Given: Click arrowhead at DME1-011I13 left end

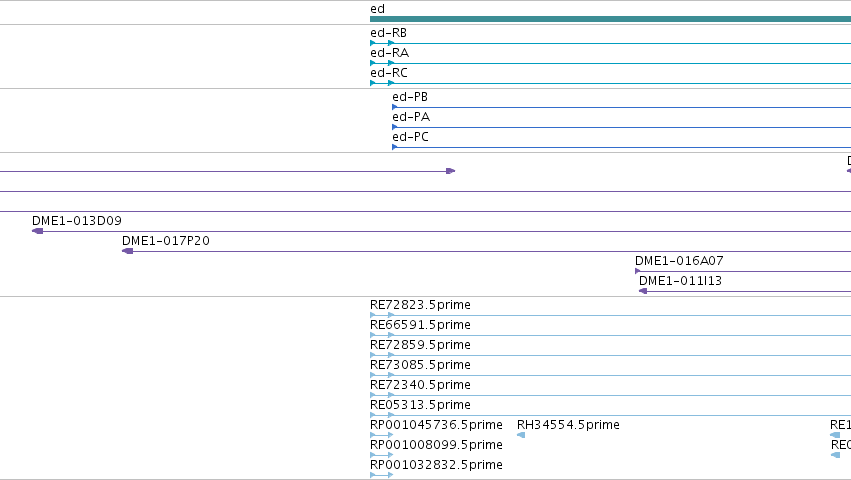Looking at the screenshot, I should [643, 292].
